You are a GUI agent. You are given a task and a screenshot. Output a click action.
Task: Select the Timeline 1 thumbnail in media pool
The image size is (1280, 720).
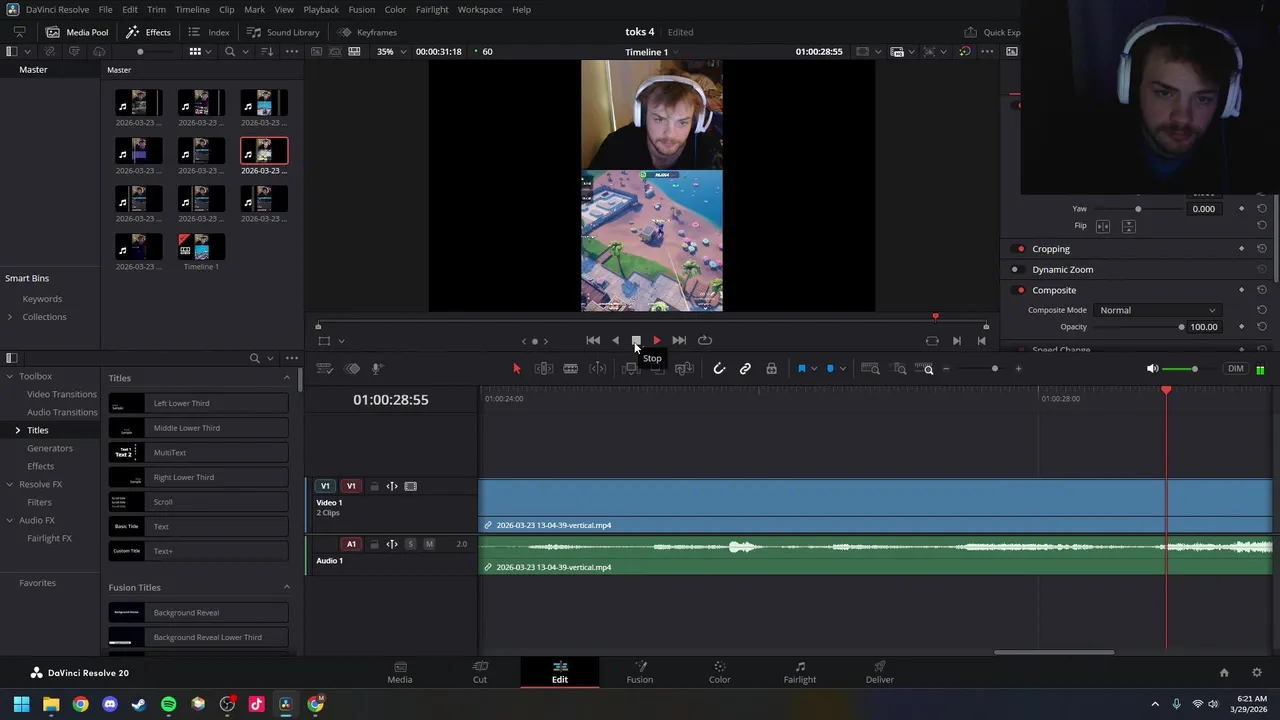(201, 246)
